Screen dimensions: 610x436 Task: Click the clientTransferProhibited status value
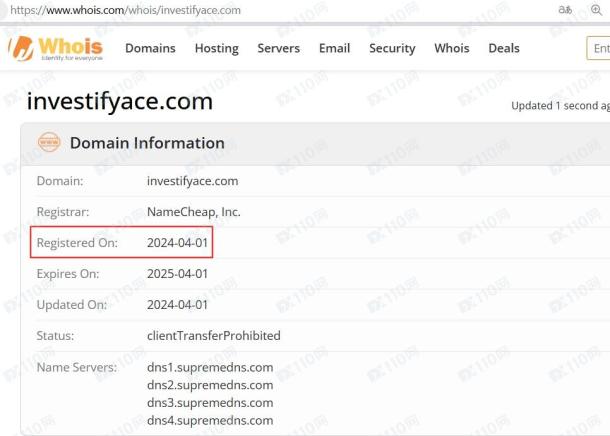(x=214, y=336)
